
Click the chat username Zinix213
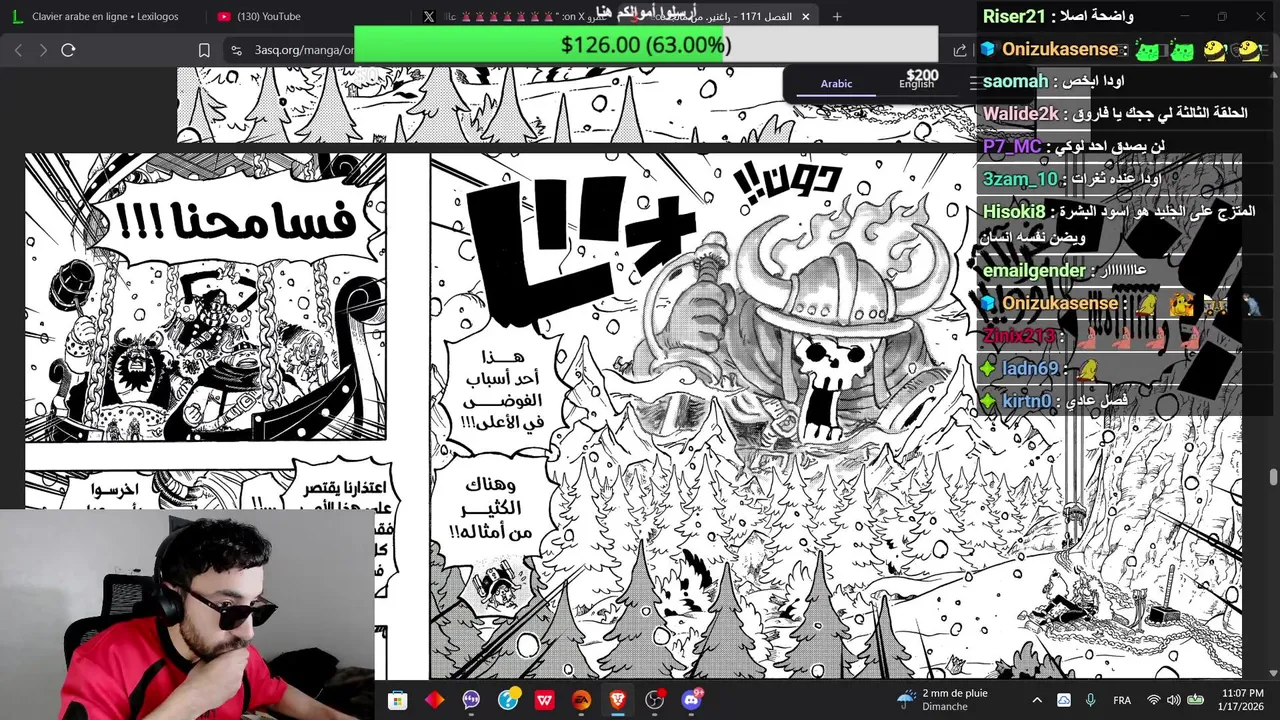pos(1018,335)
